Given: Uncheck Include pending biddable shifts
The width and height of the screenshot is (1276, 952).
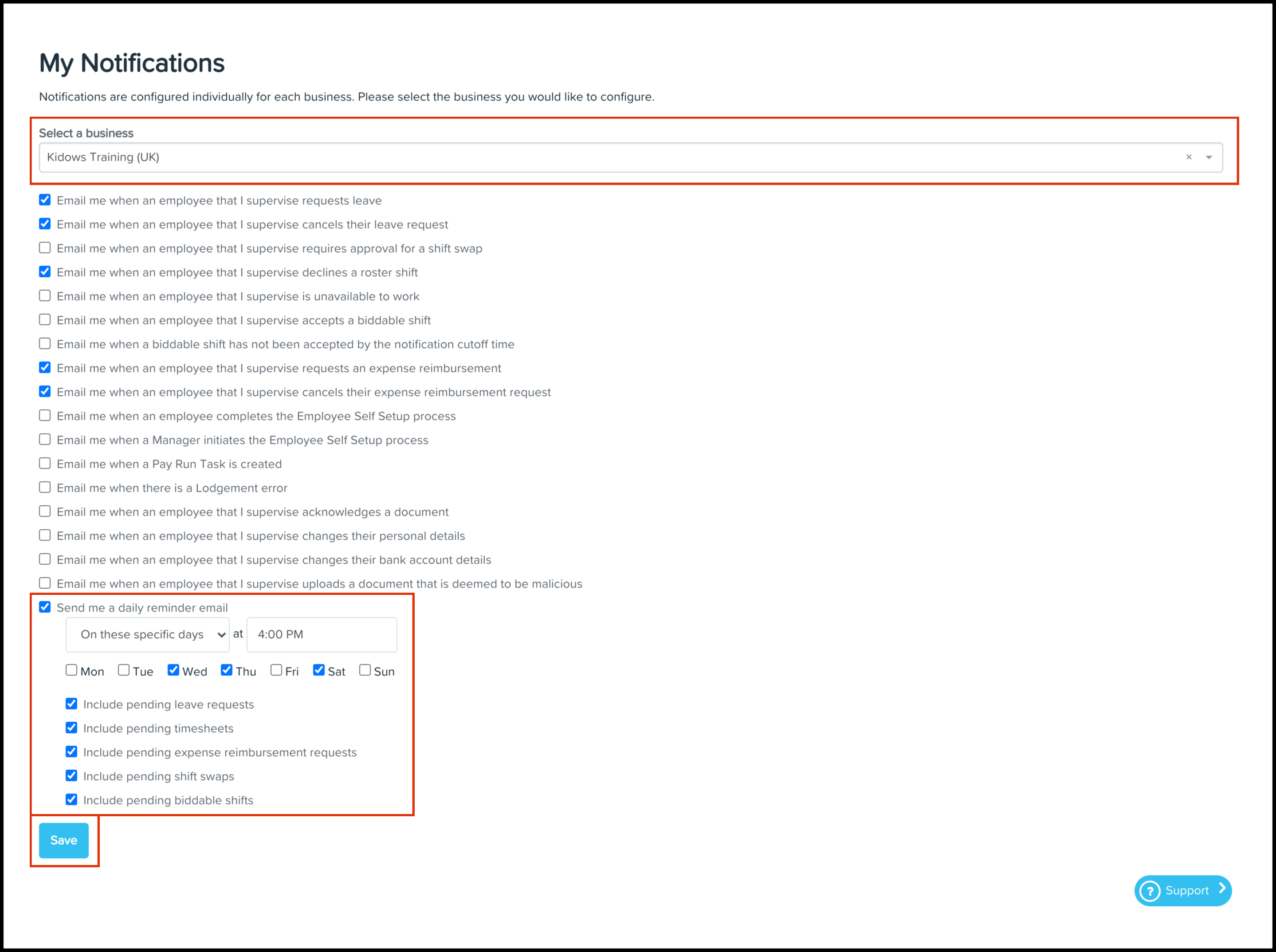Looking at the screenshot, I should click(71, 800).
